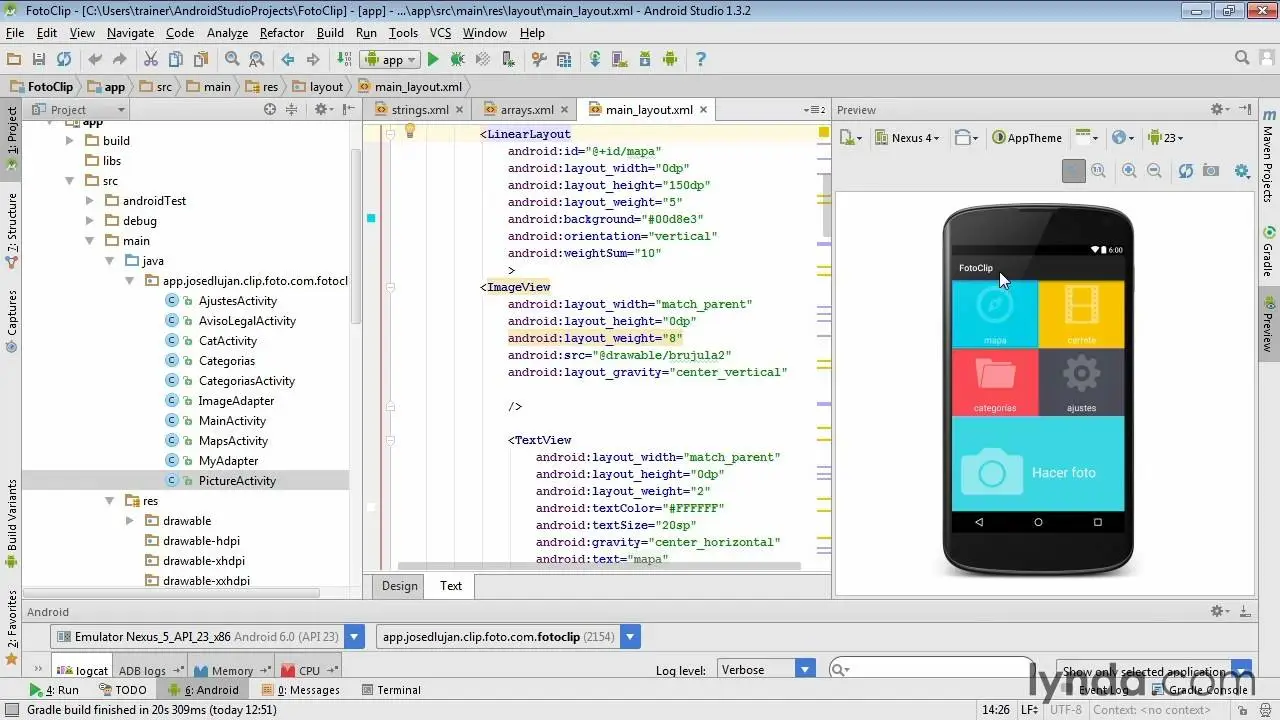Screen dimensions: 1280x720
Task: Click the AppTheme button in Preview
Action: pos(1027,138)
